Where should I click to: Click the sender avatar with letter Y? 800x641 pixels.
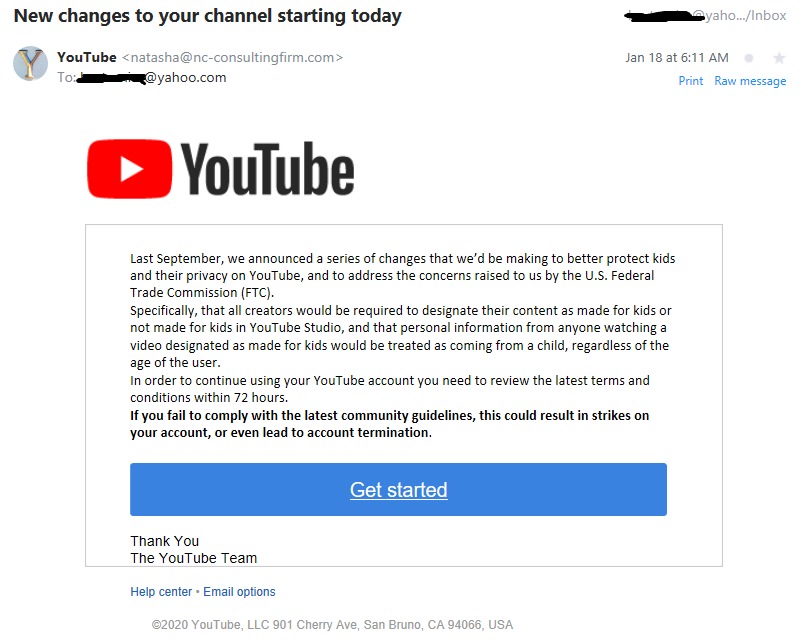point(30,63)
